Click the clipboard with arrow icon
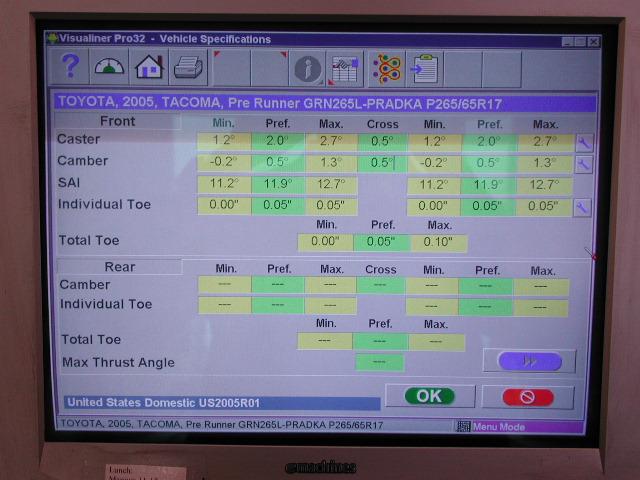This screenshot has width=640, height=480. [x=424, y=69]
